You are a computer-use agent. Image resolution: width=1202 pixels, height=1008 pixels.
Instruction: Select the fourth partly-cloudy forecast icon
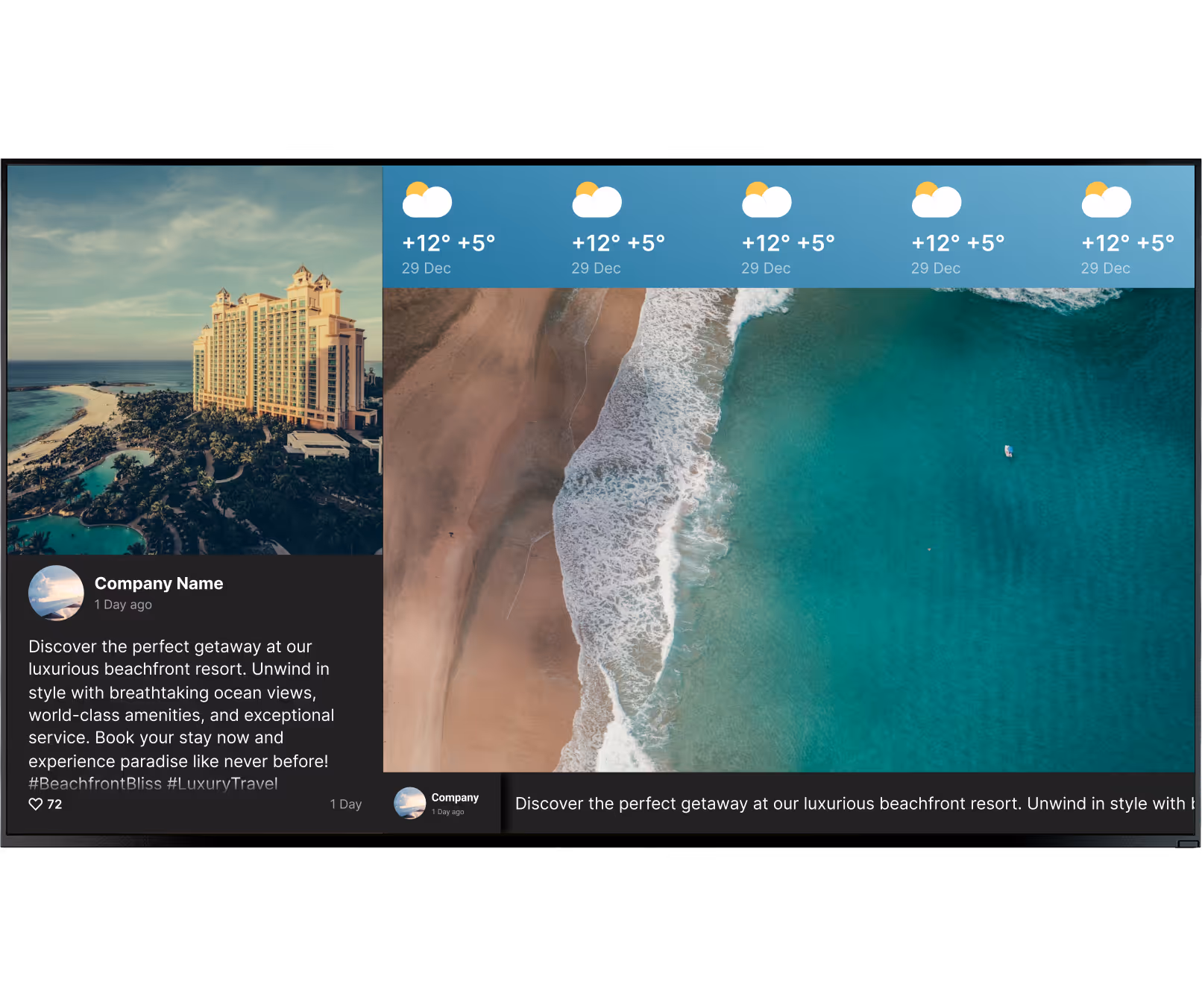click(937, 199)
